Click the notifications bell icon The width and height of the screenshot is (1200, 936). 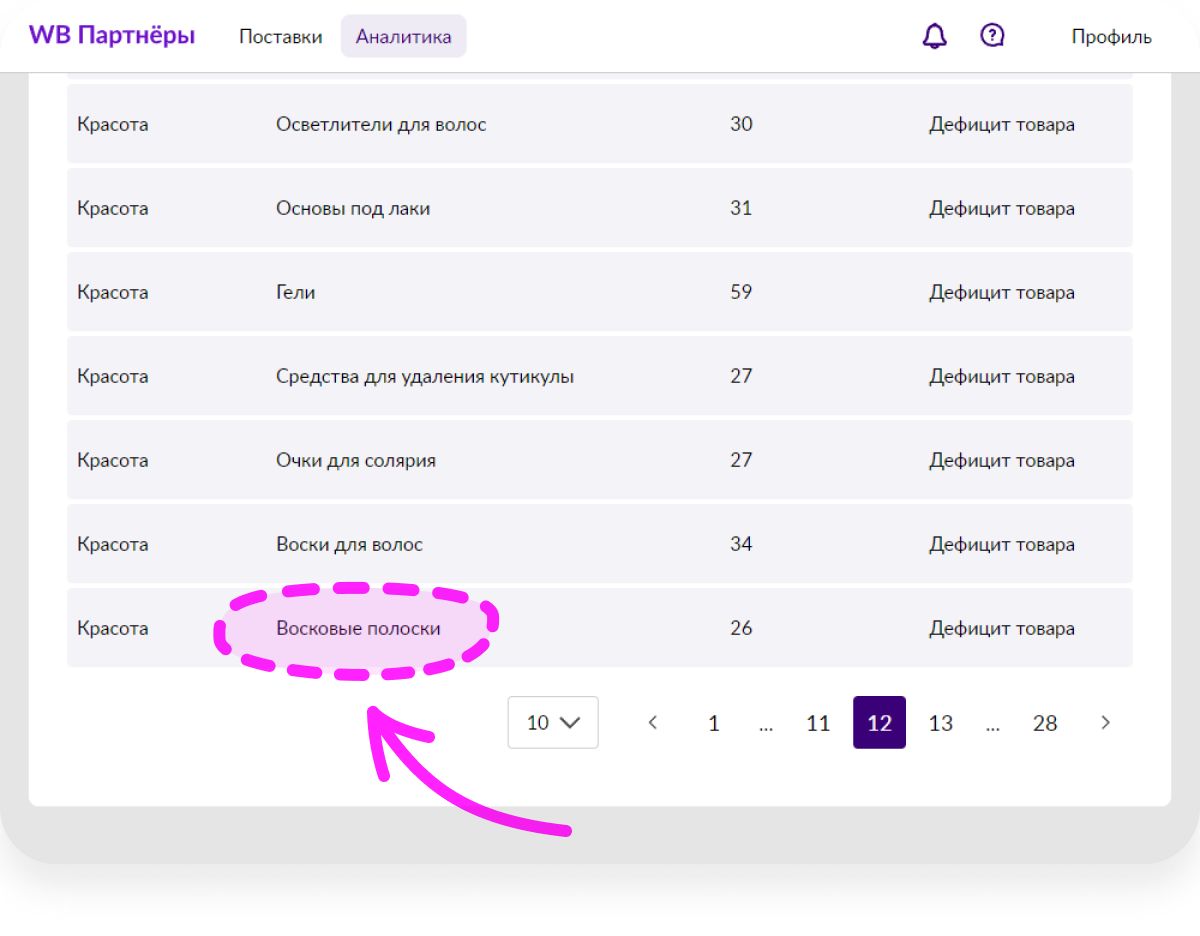934,37
